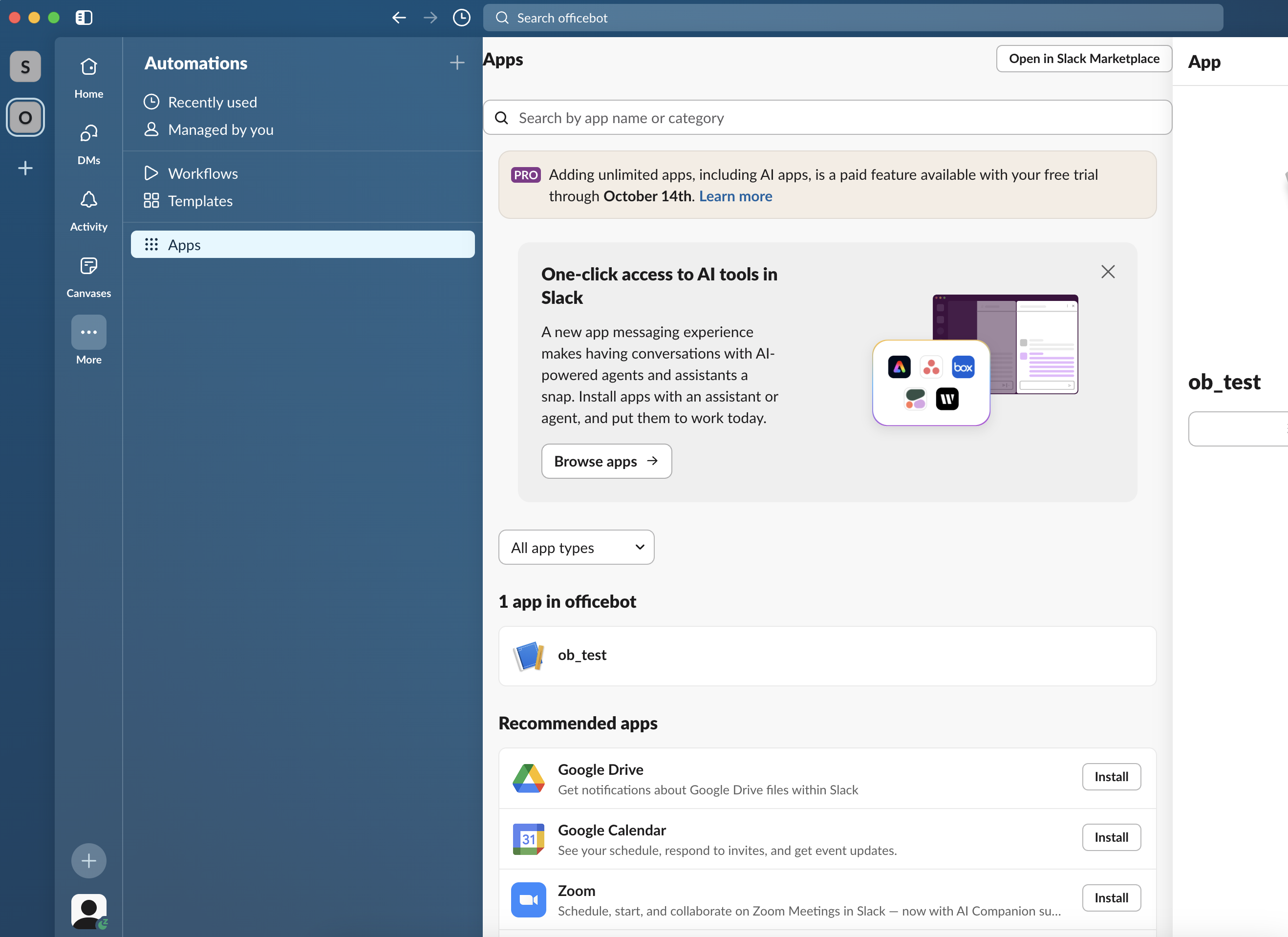Open the Recently used section
This screenshot has height=937, width=1288.
[x=212, y=102]
